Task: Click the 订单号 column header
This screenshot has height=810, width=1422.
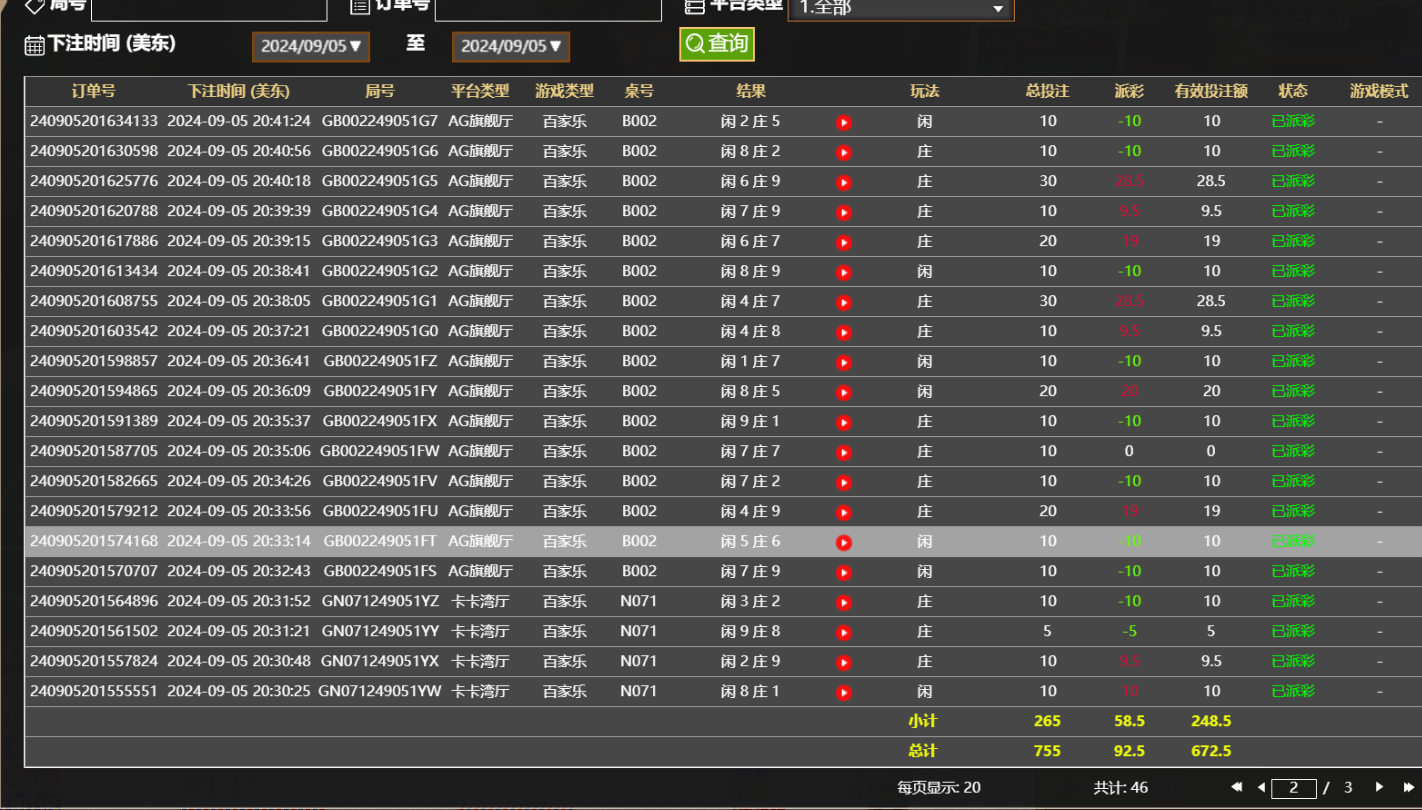Action: (93, 91)
